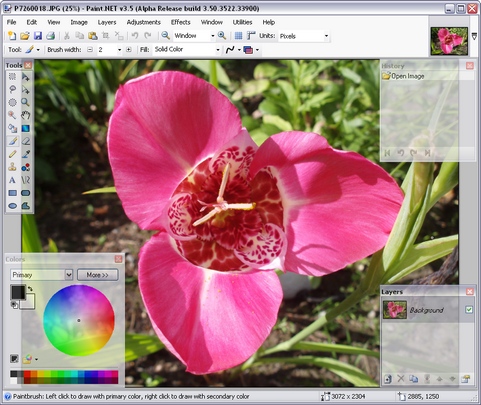Select the Clone Stamp tool

click(12, 167)
